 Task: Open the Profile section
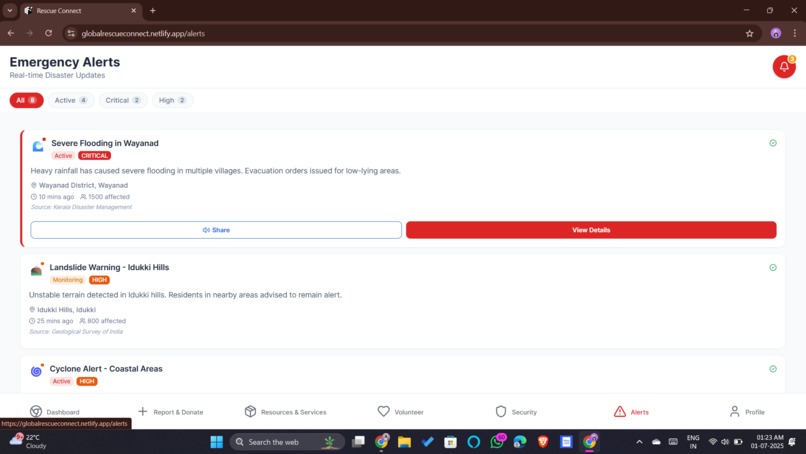tap(746, 412)
